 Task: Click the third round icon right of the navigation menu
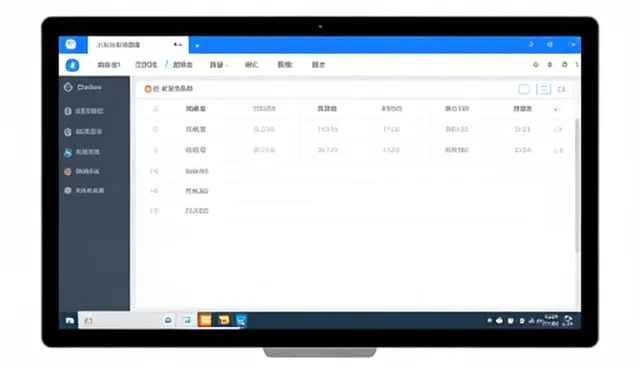564,64
